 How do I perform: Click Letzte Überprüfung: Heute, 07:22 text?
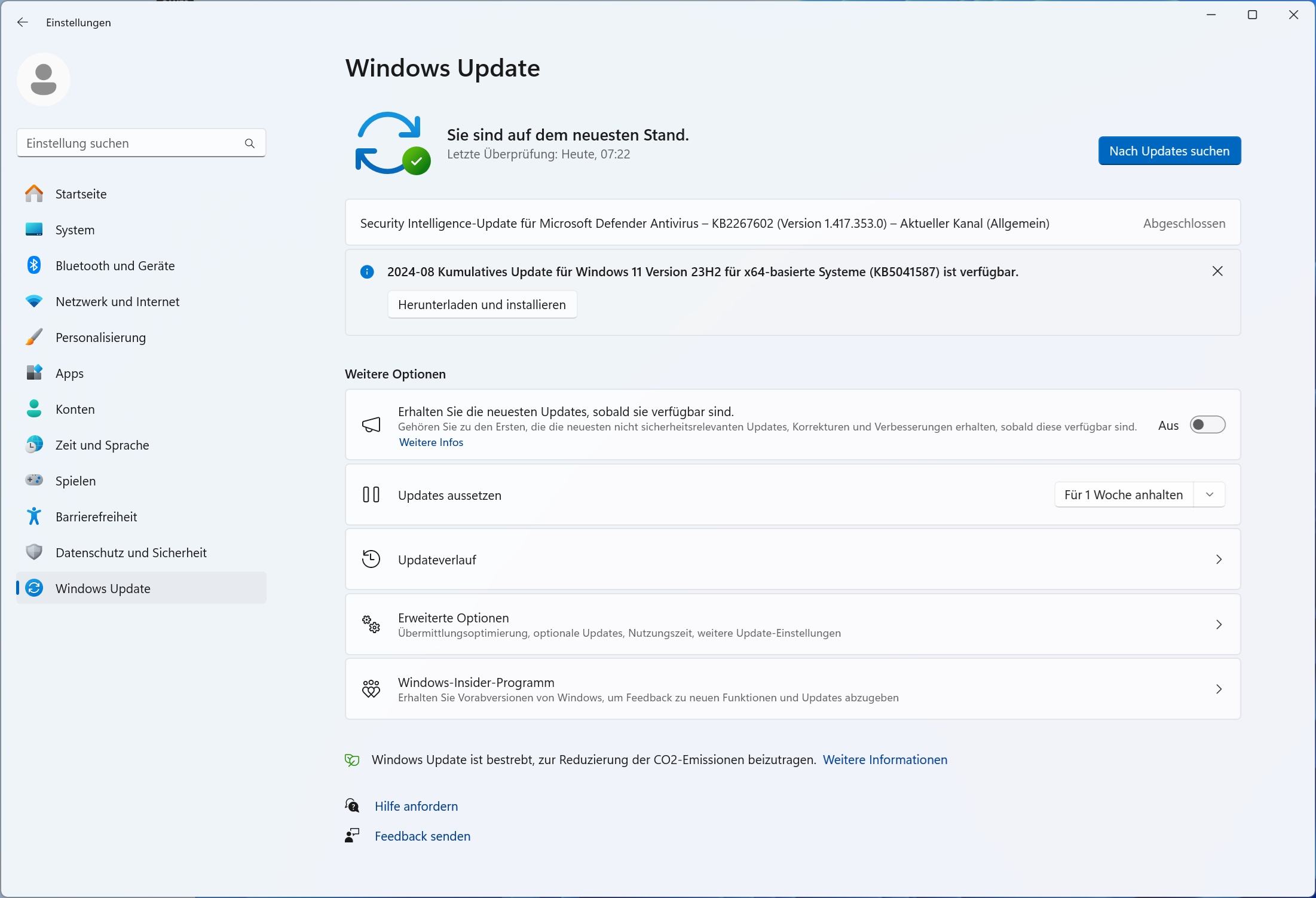coord(538,154)
